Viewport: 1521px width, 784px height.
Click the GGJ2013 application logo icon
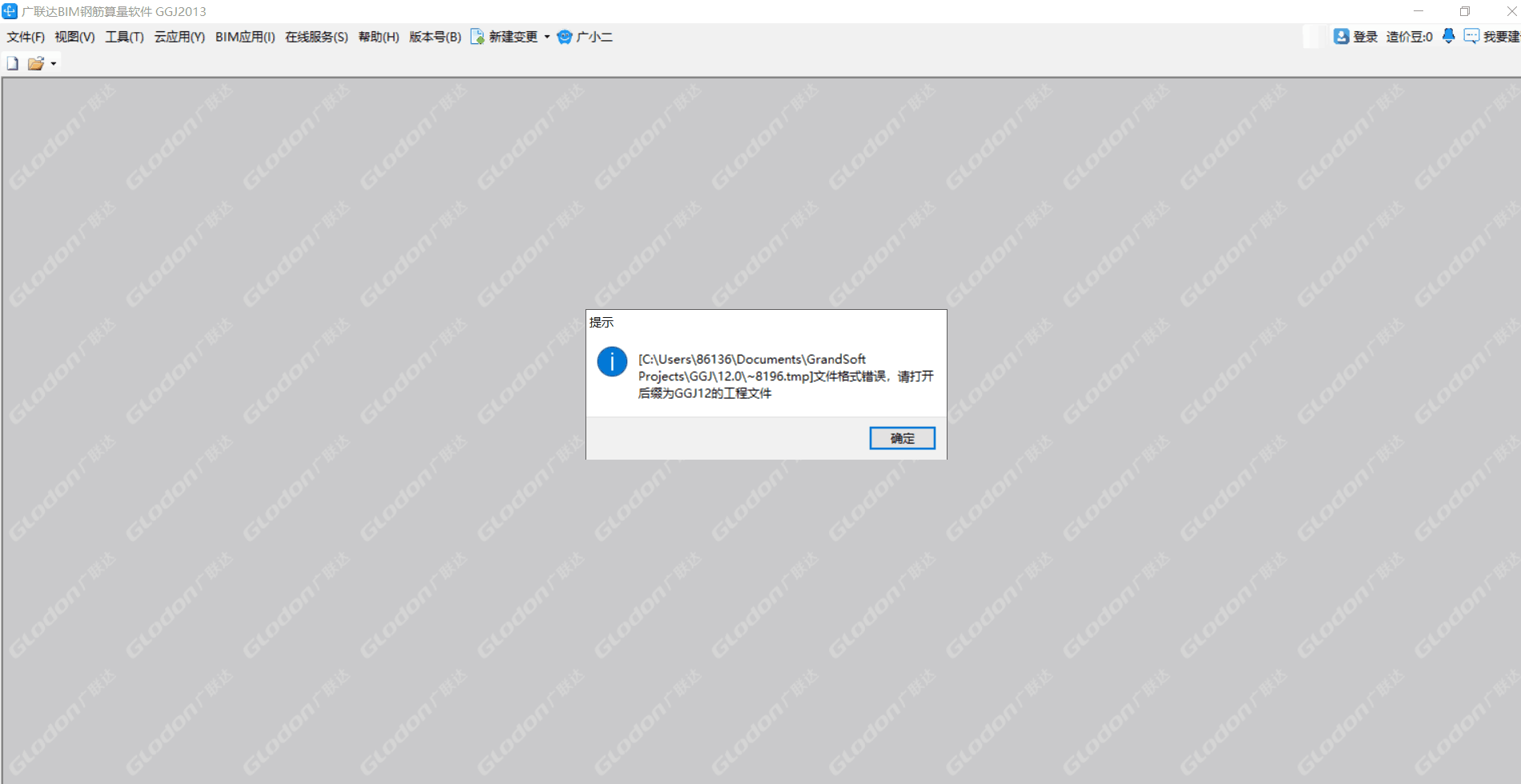tap(10, 11)
